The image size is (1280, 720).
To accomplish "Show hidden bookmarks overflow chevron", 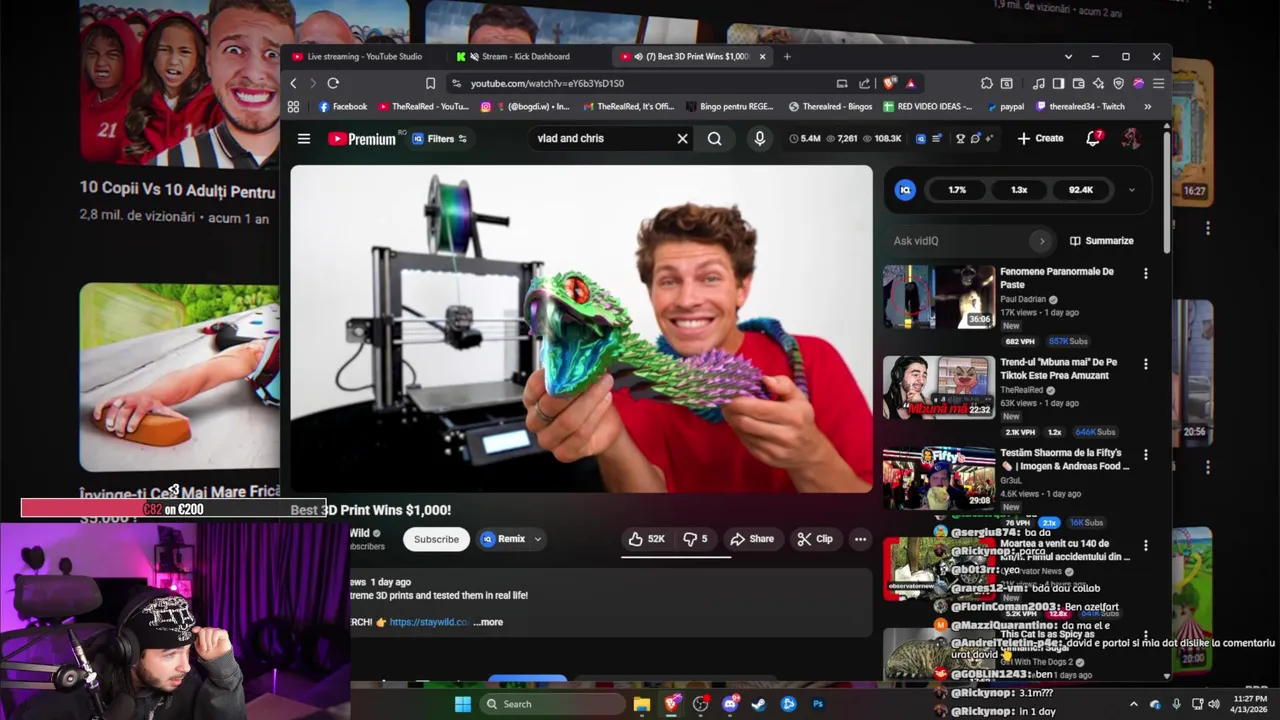I will 1147,106.
